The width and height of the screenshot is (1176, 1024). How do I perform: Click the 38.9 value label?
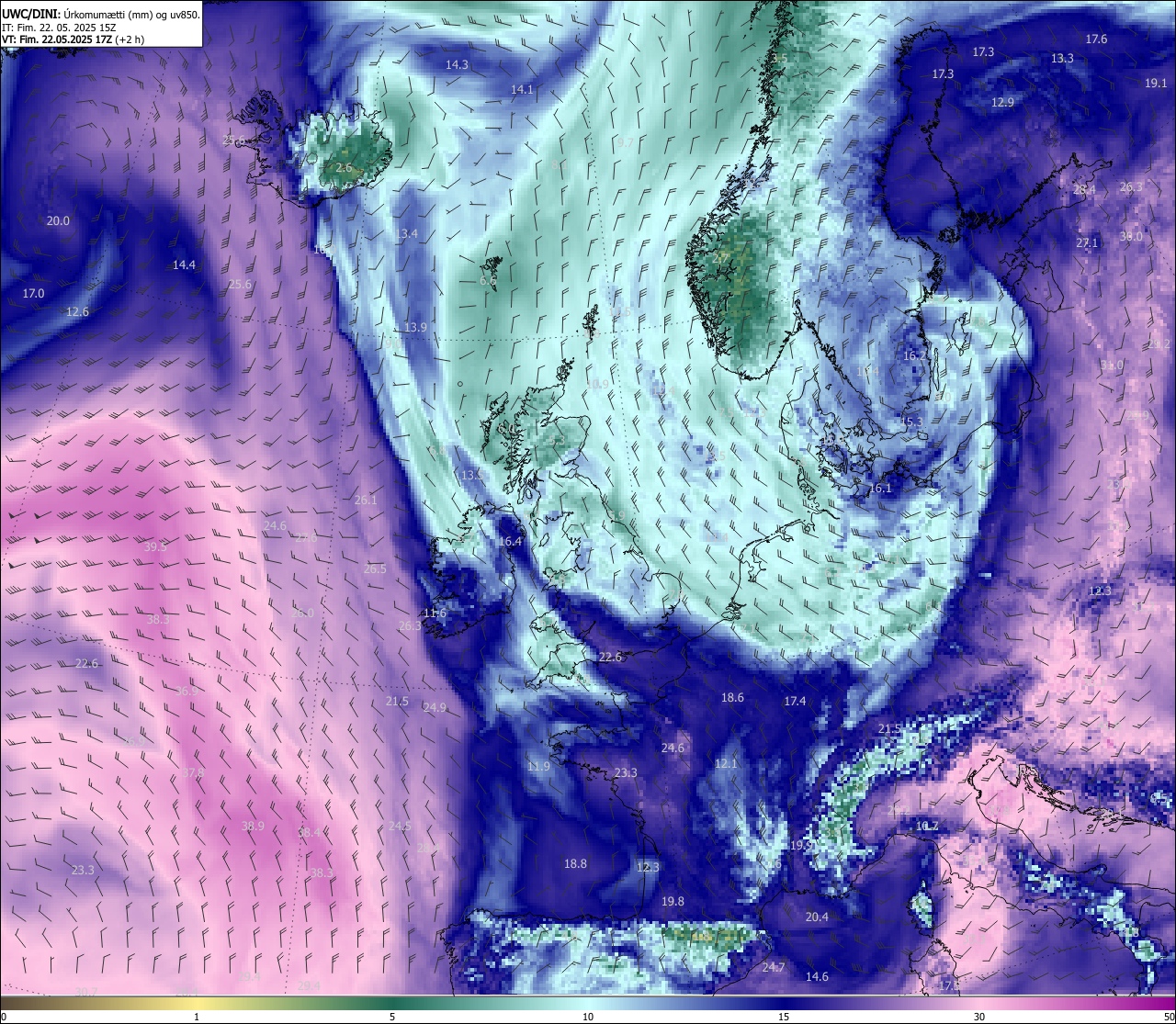[253, 827]
